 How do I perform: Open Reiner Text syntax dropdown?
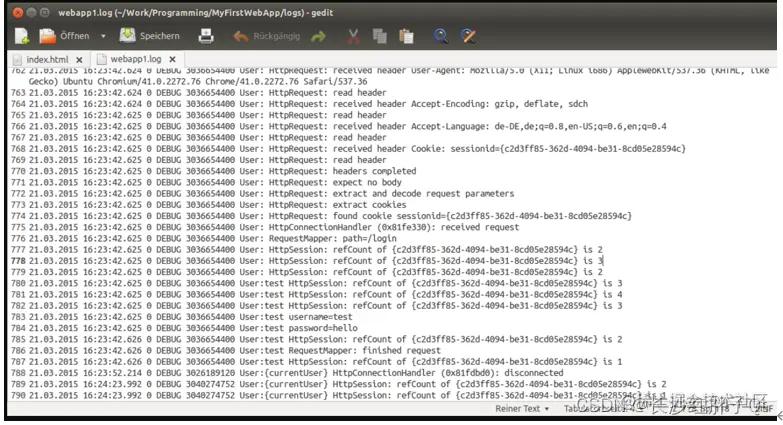522,409
